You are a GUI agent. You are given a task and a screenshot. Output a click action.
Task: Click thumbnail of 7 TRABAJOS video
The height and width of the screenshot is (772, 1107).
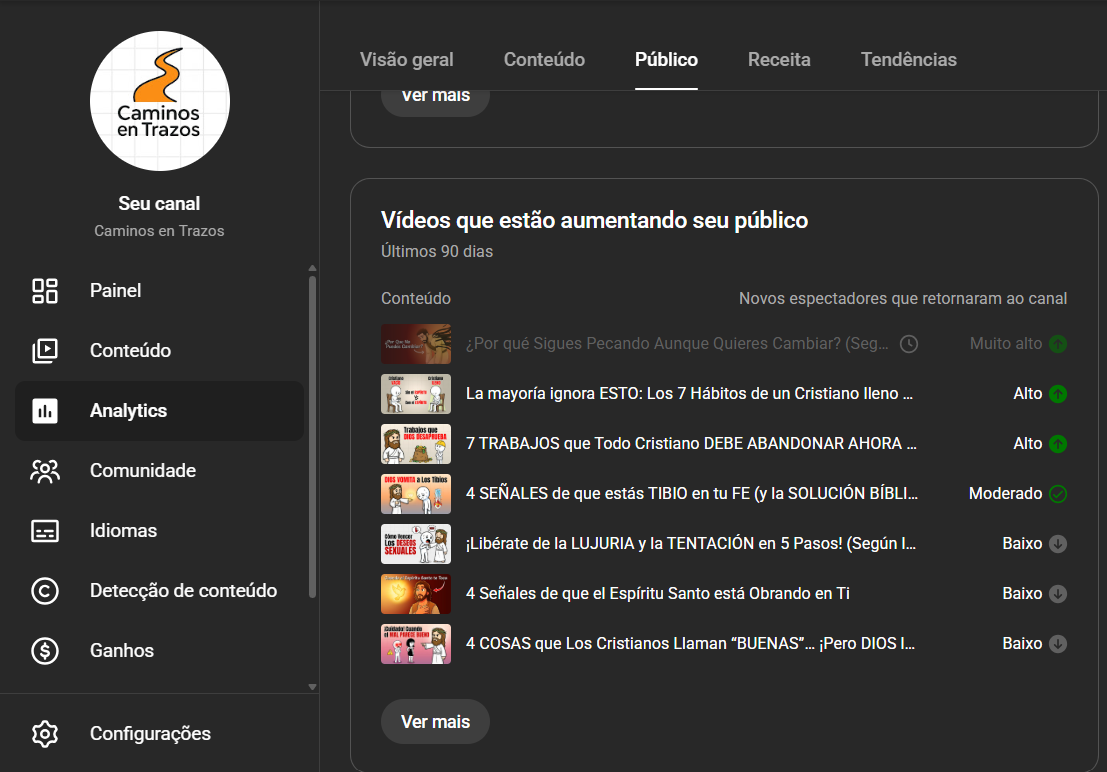pos(416,444)
